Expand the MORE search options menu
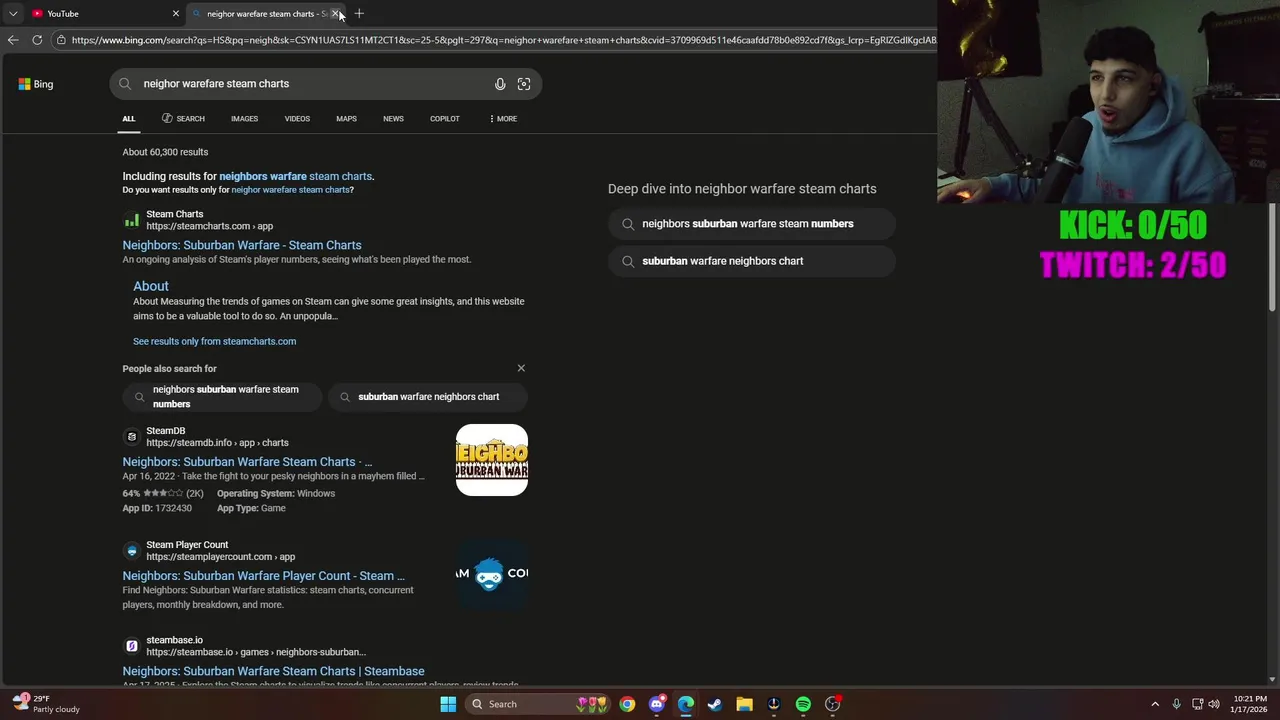 (x=503, y=119)
